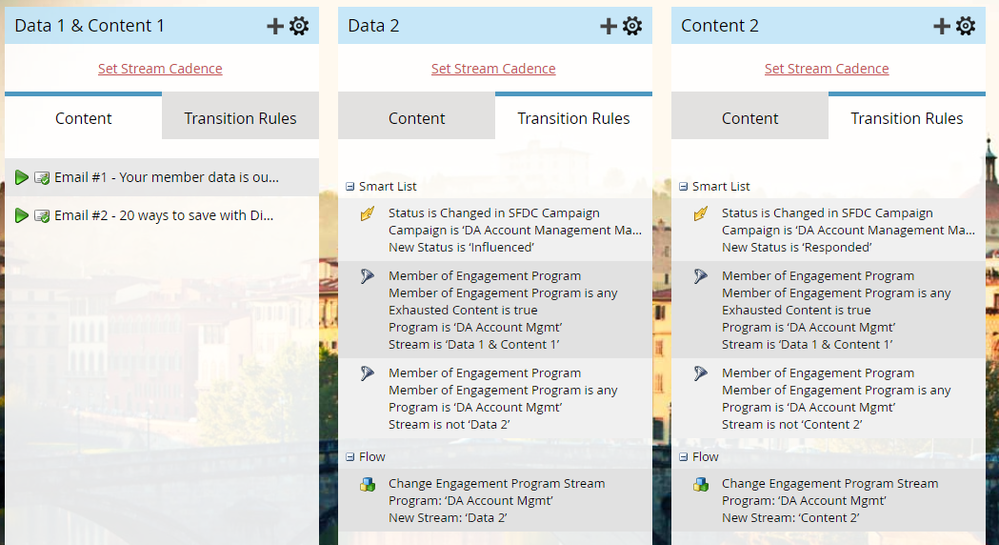
Task: Click the Status is Changed trigger icon in Content 2
Action: pos(701,214)
